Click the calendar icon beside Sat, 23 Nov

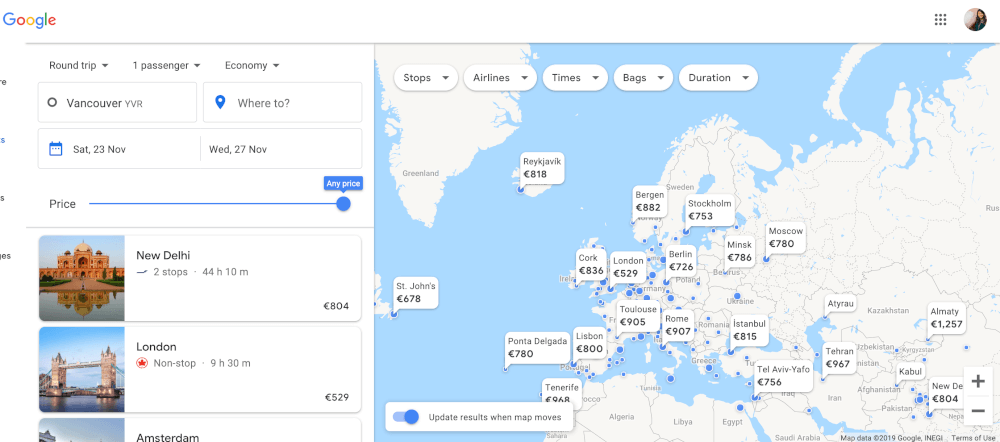55,149
